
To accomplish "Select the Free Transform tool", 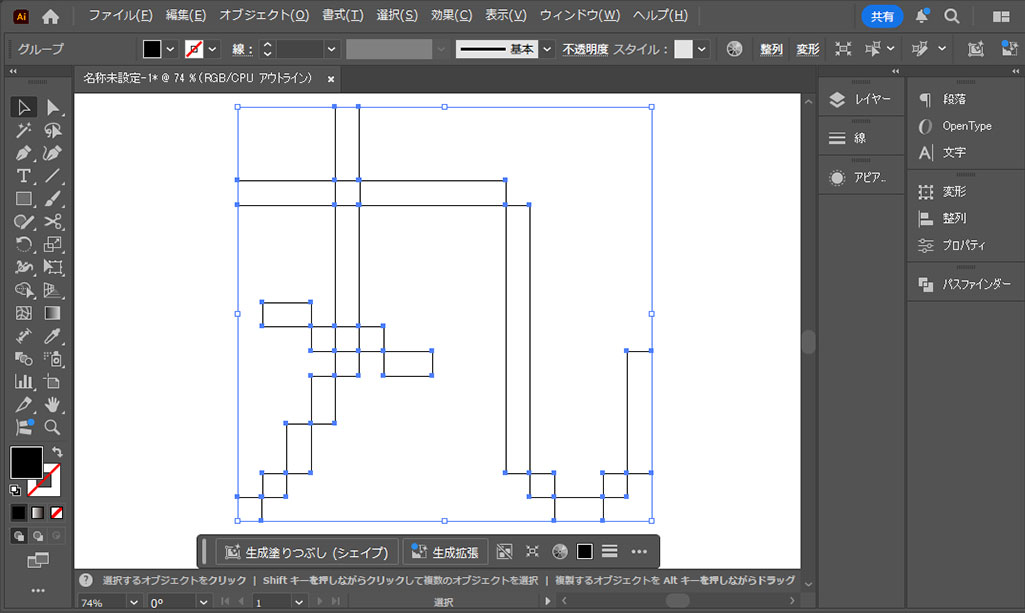I will 52,267.
